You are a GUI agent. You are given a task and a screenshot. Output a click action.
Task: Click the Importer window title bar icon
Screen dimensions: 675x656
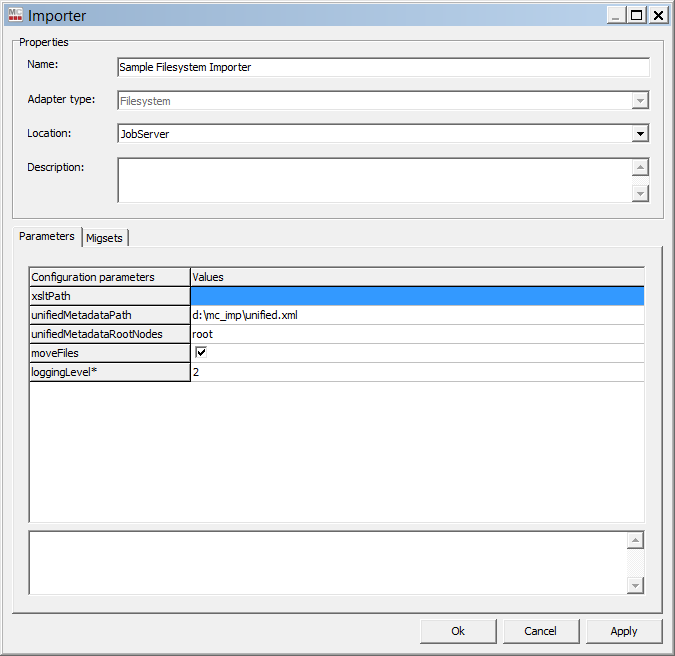(15, 15)
